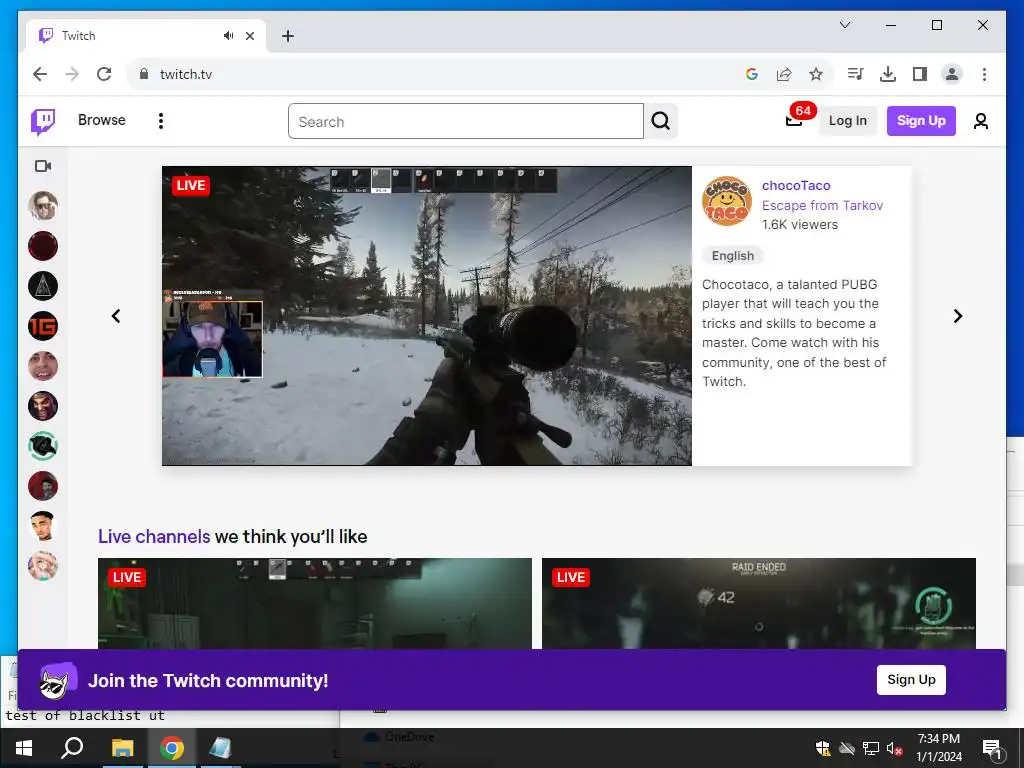This screenshot has width=1024, height=768.
Task: Click the English language tag
Action: pos(733,256)
